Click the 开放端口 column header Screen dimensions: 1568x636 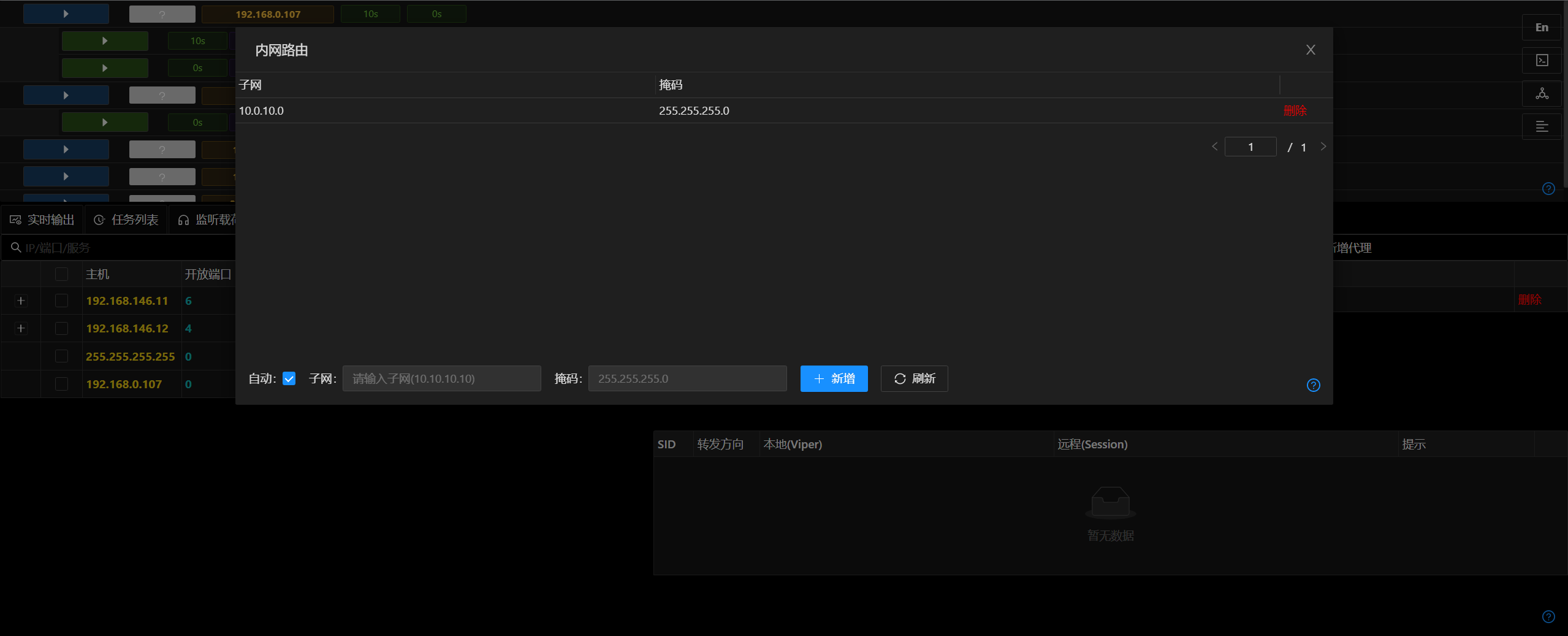208,274
